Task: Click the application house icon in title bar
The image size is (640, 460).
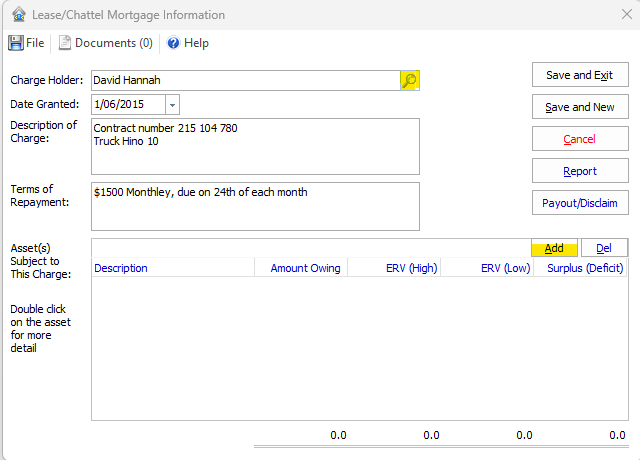Action: pos(17,15)
